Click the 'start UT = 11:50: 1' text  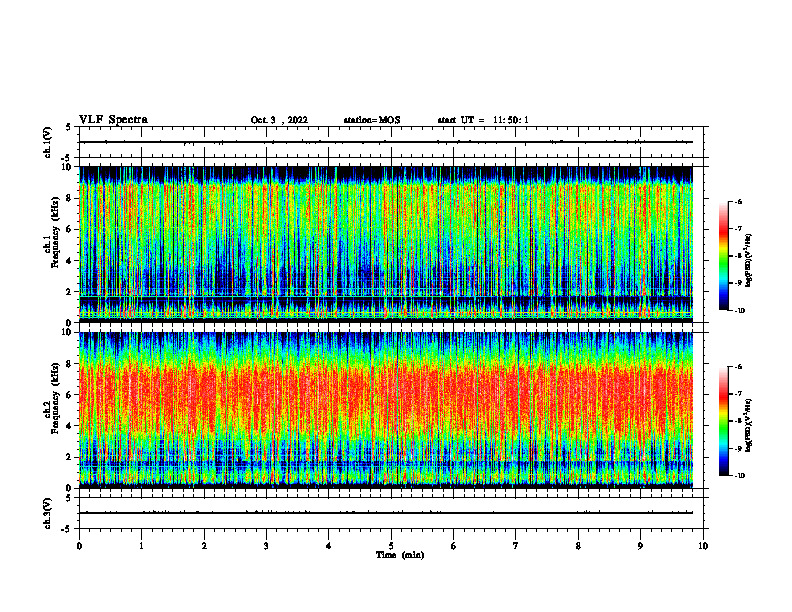(x=483, y=120)
